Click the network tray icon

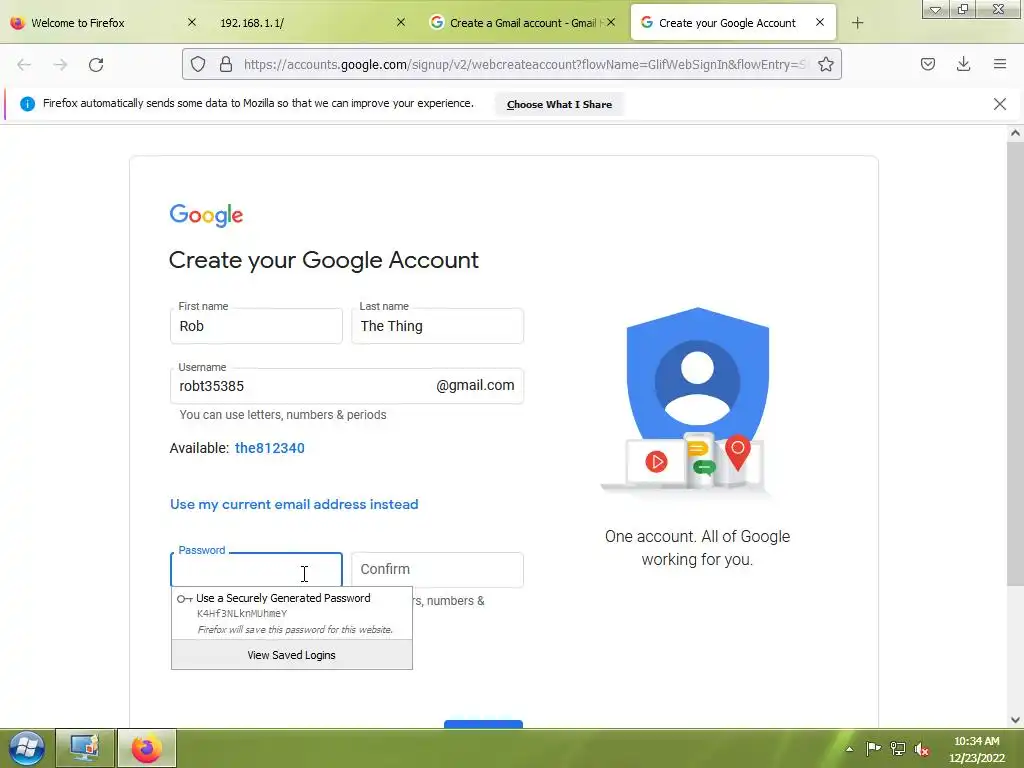point(898,748)
